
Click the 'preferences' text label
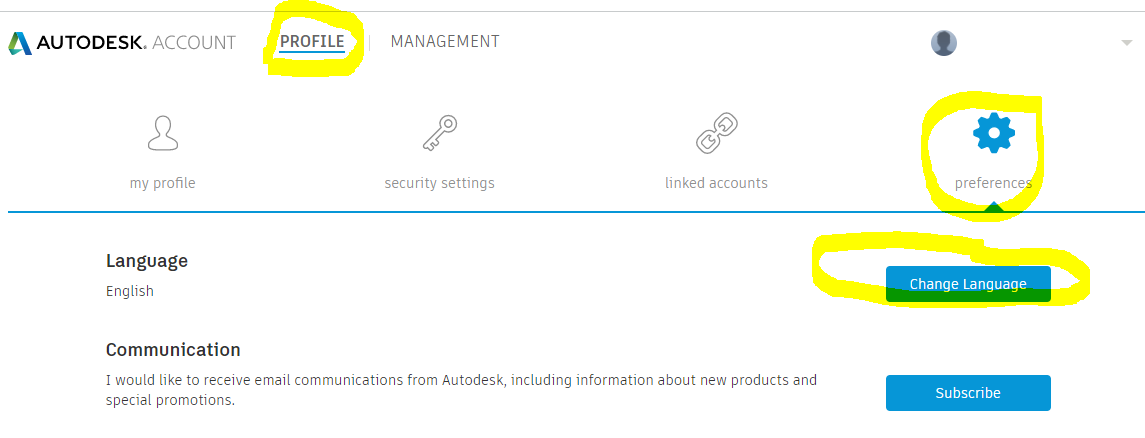tap(993, 183)
